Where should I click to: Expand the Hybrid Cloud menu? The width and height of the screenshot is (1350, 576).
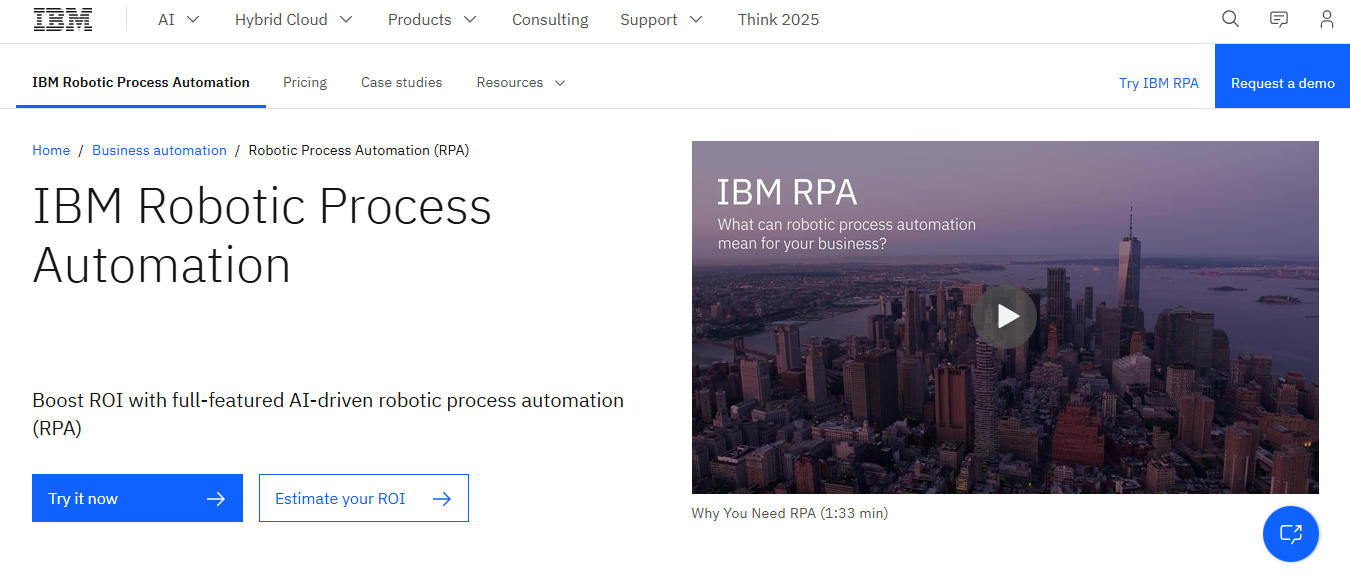(294, 20)
